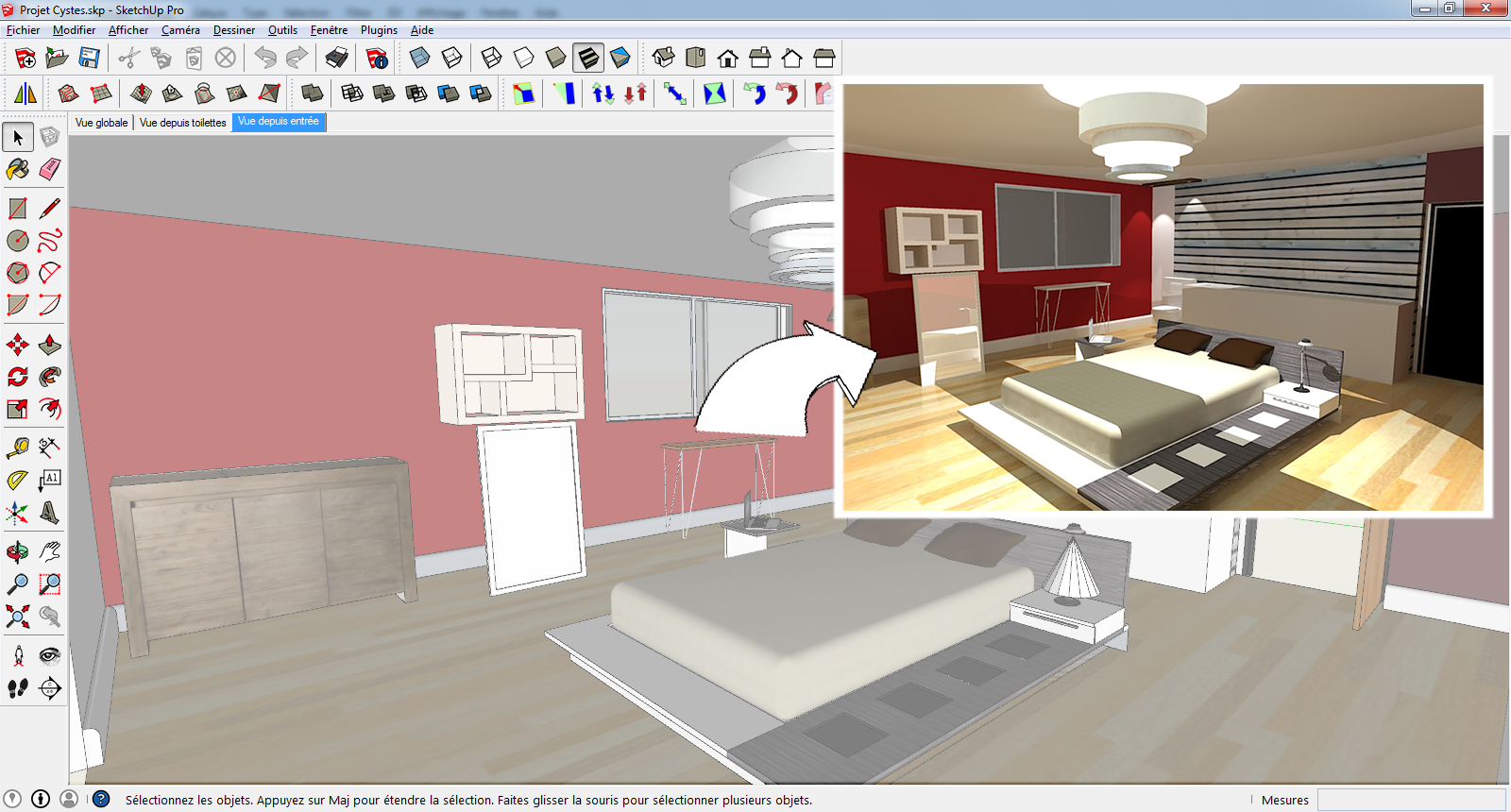Click the Undo arrow in toolbar
This screenshot has width=1511, height=812.
tap(265, 59)
